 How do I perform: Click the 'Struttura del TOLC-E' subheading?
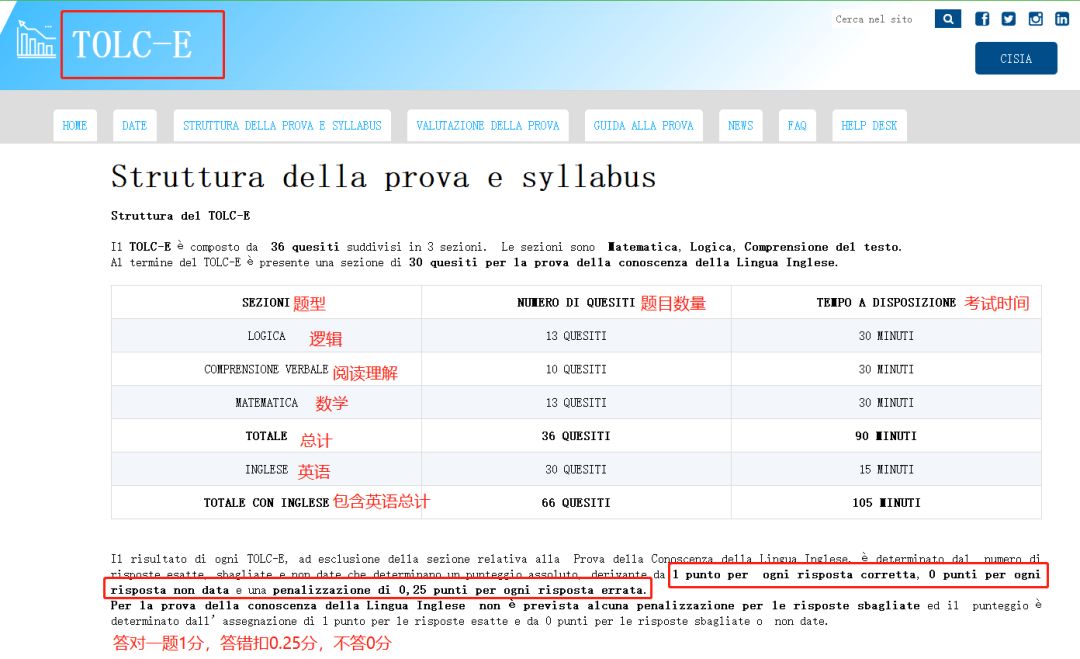coord(180,216)
